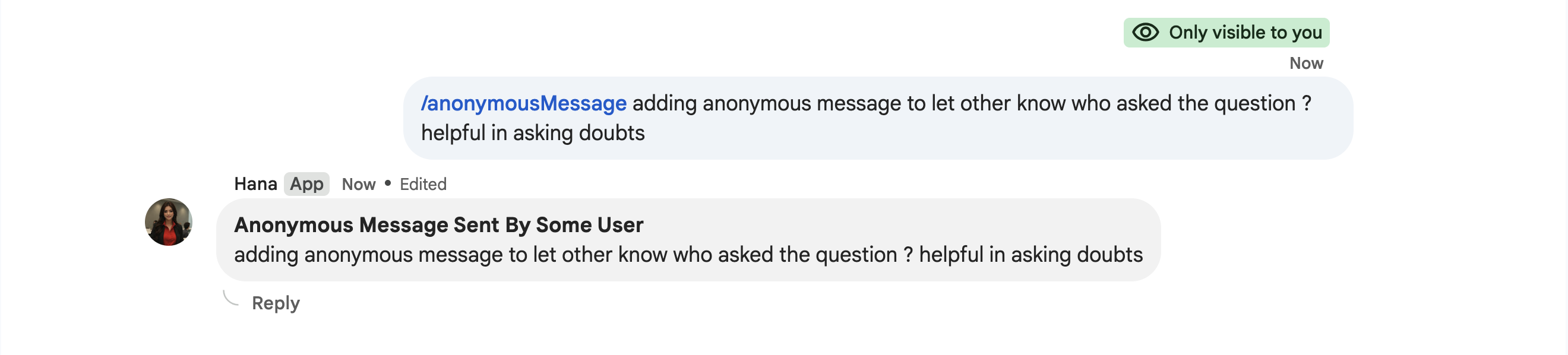The image size is (1568, 355).
Task: Select the separator dot between Now and Edited
Action: [x=388, y=183]
